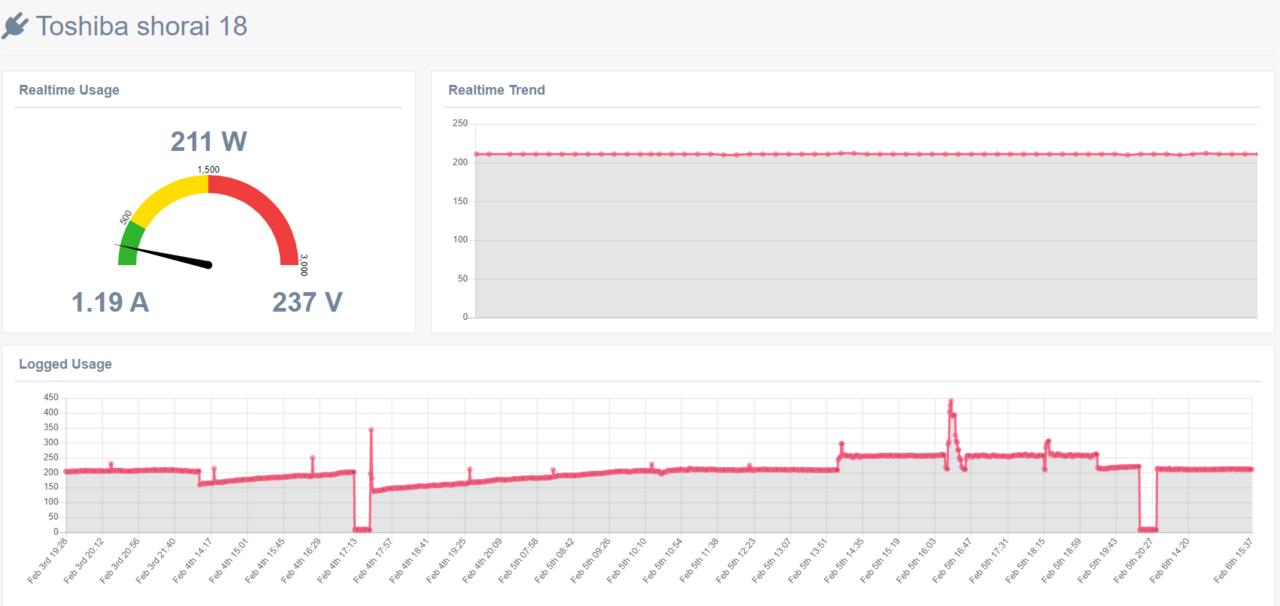The image size is (1280, 606).
Task: Click the "Feb 4th 14:17" time axis label
Action: coord(192,559)
